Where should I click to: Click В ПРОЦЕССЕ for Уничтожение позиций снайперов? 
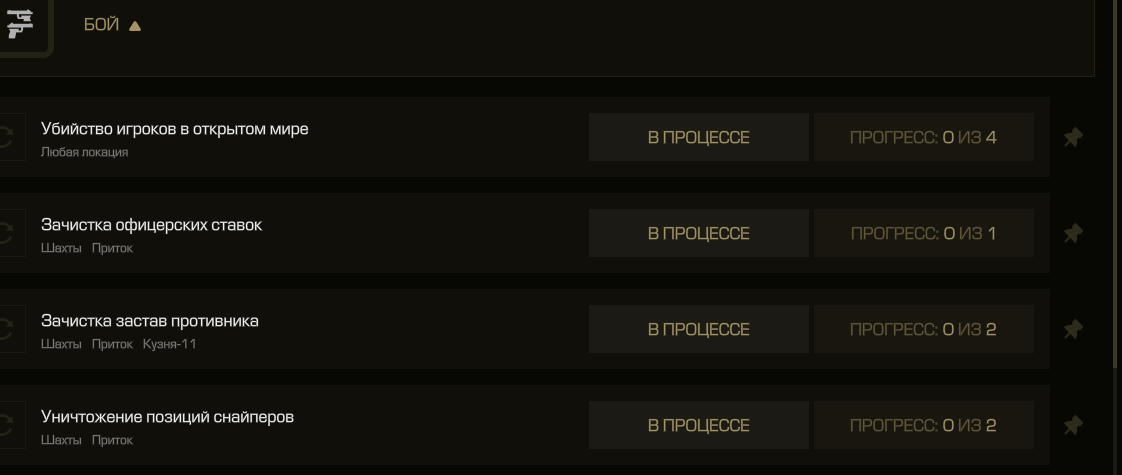[698, 426]
